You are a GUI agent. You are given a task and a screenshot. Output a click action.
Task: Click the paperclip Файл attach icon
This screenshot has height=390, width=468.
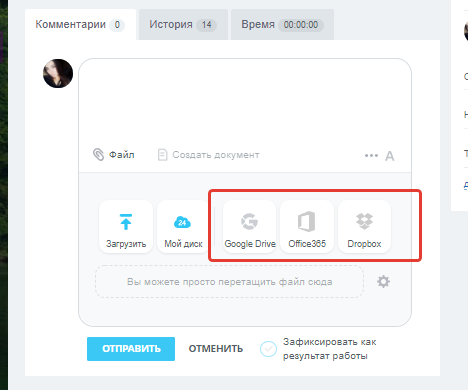coord(98,155)
